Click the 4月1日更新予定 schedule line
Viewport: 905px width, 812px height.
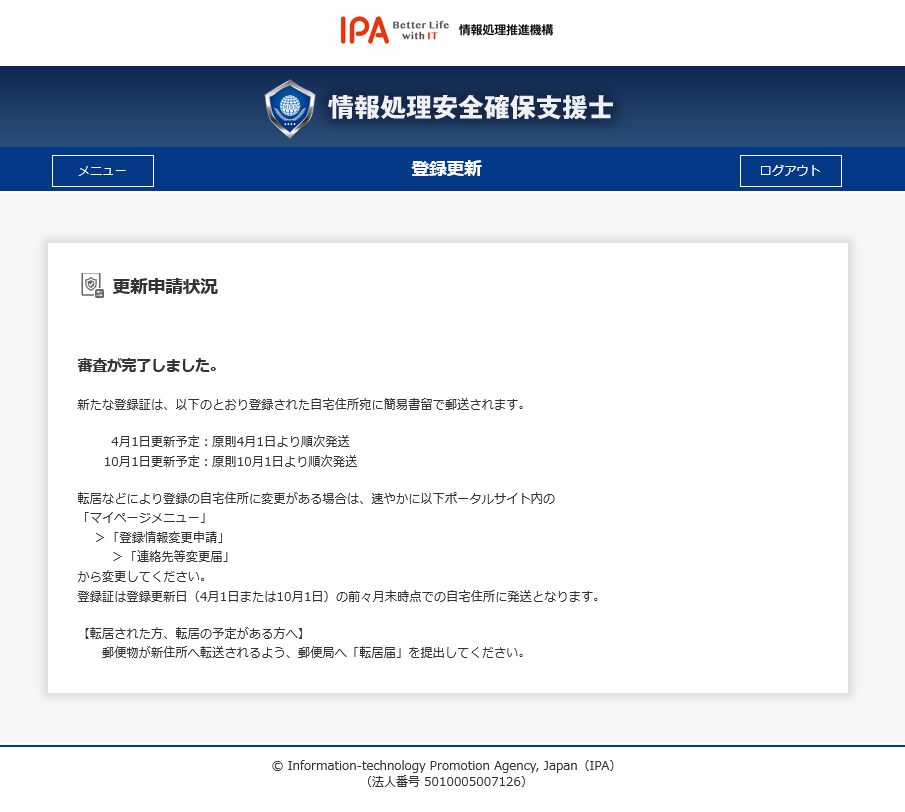click(230, 441)
